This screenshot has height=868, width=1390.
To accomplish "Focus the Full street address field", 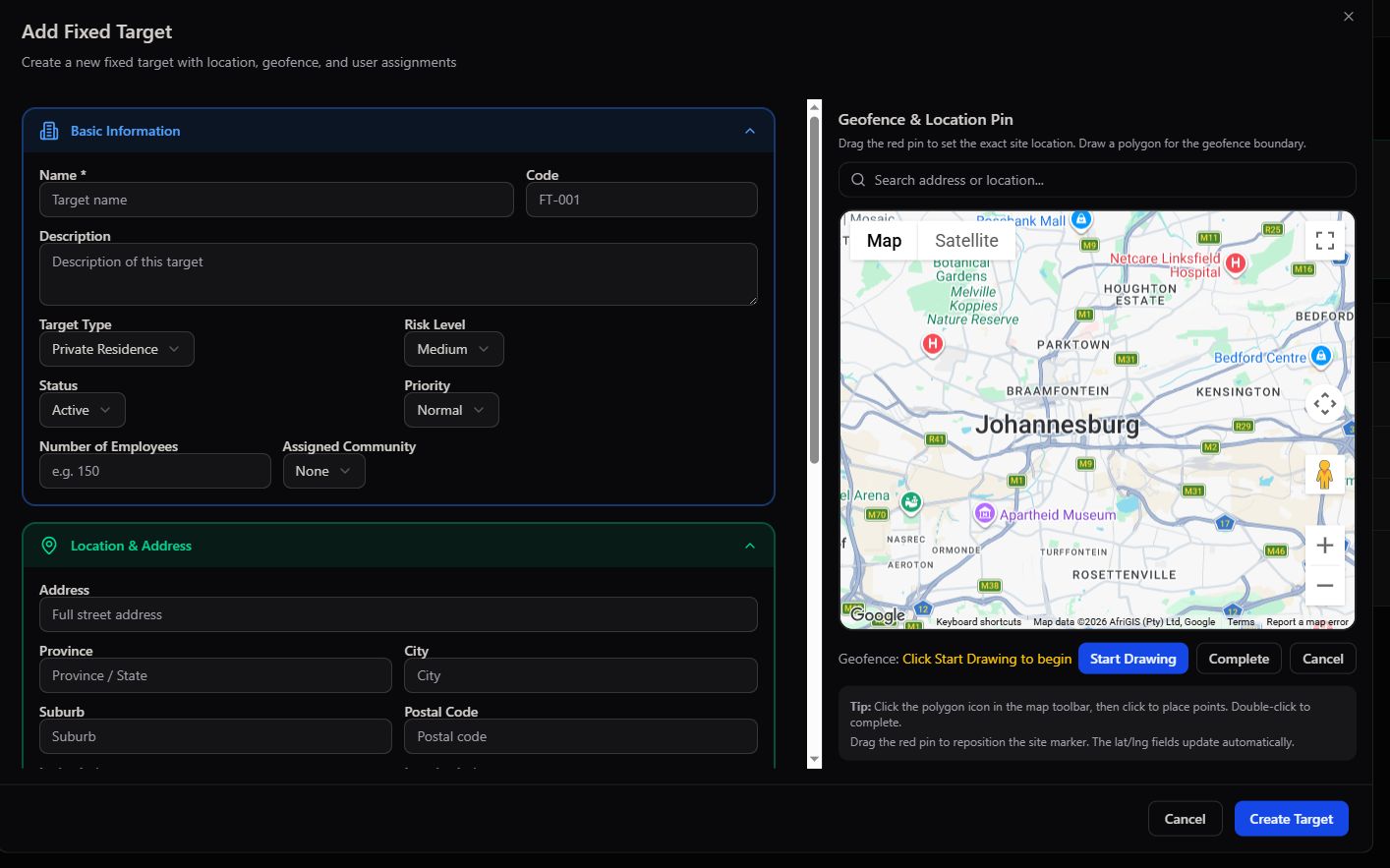I will [398, 614].
